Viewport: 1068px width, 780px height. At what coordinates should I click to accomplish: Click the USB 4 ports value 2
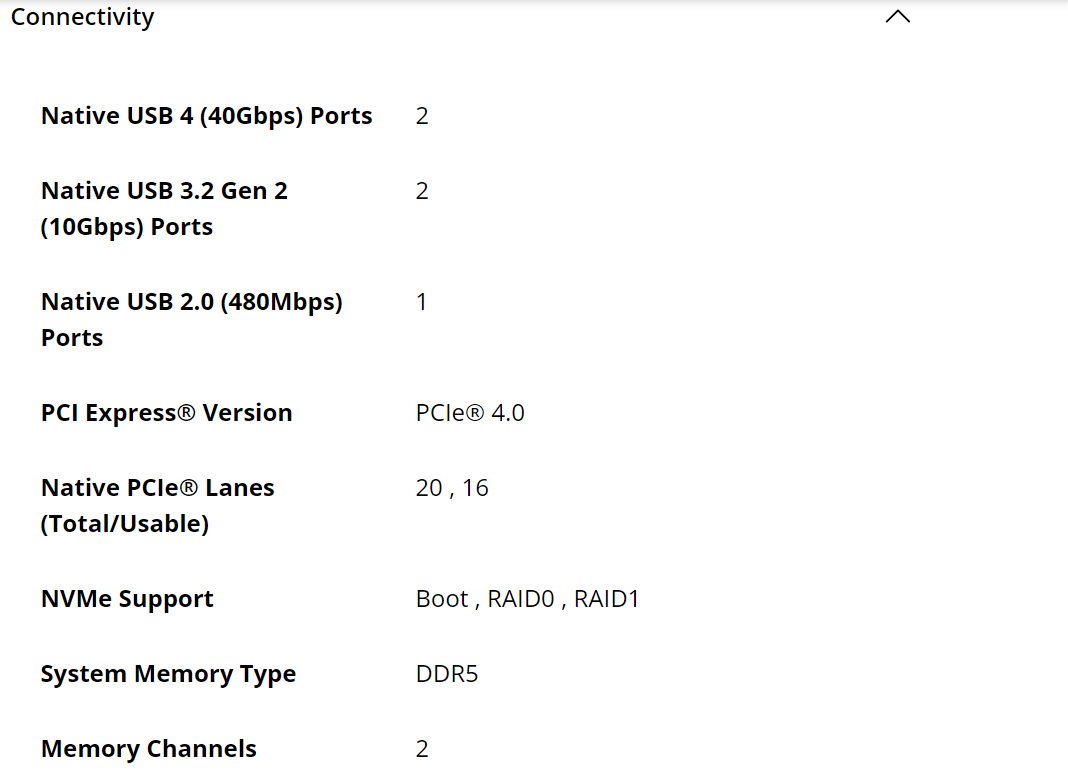click(x=422, y=116)
